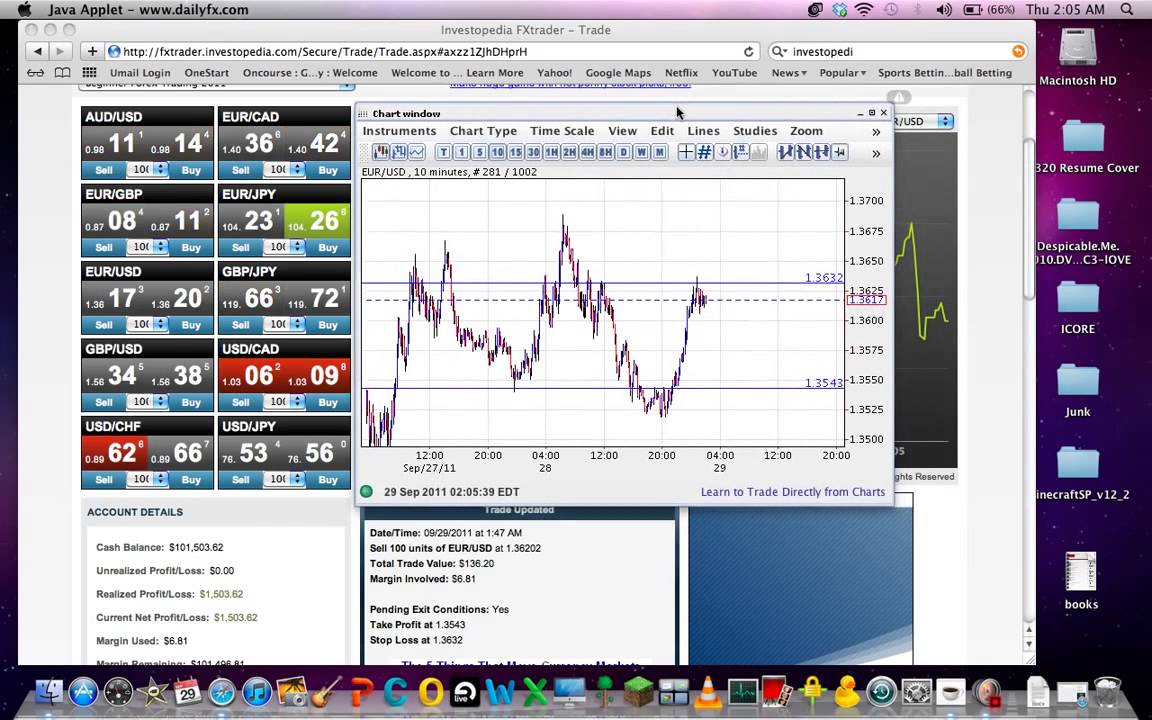Click the first trend-line tool icon
The width and height of the screenshot is (1152, 720).
785,152
